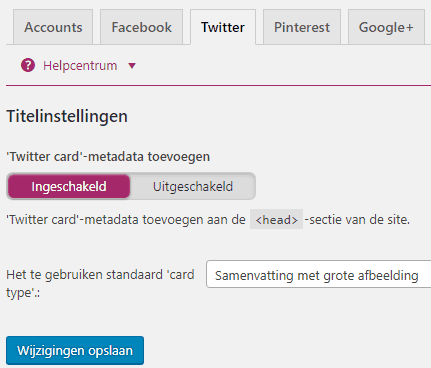Click the 'Het te gebruiken standaard card' label
Image resolution: width=431 pixels, height=368 pixels.
[100, 275]
